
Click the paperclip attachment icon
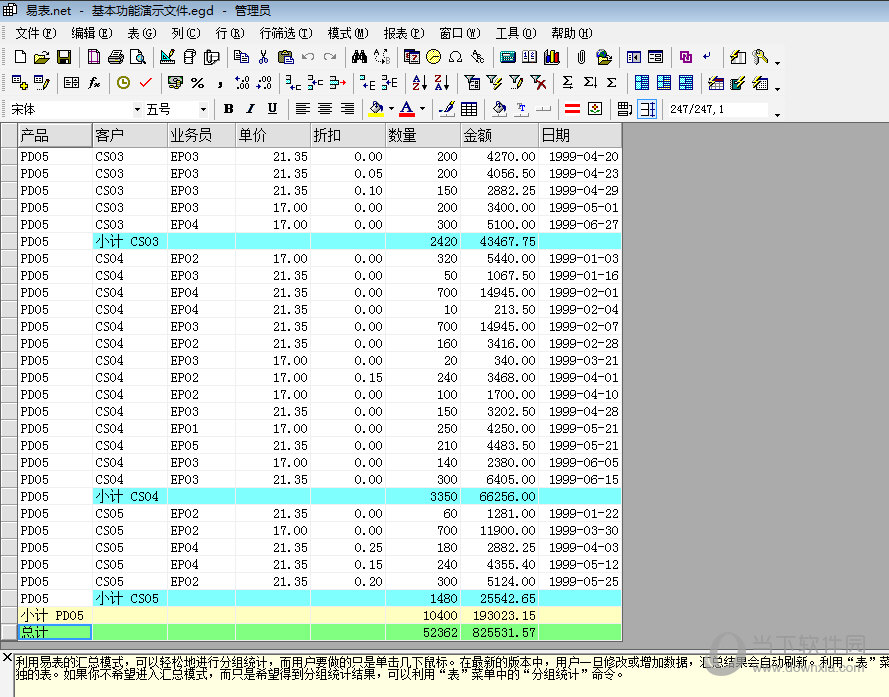[x=580, y=58]
